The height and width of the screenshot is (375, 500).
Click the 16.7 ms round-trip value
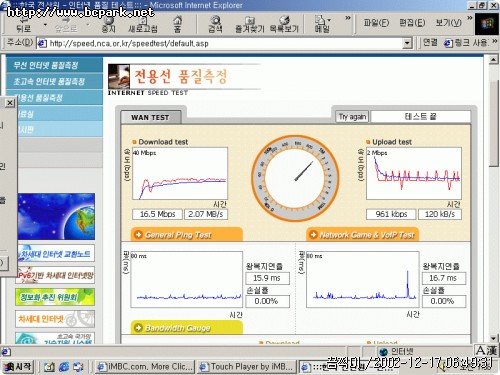click(x=444, y=278)
